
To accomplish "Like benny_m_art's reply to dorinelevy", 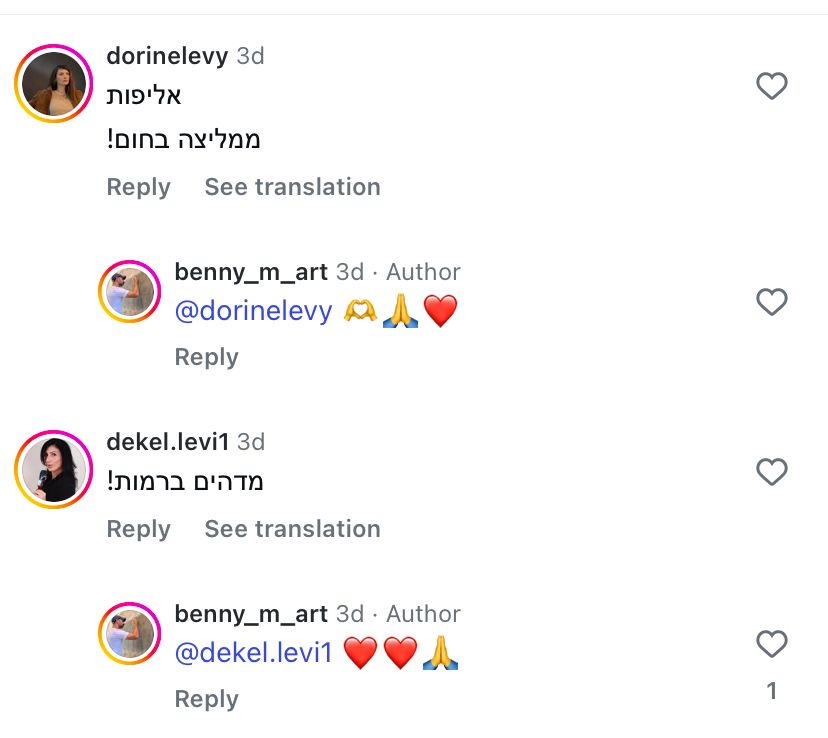I will pyautogui.click(x=771, y=301).
